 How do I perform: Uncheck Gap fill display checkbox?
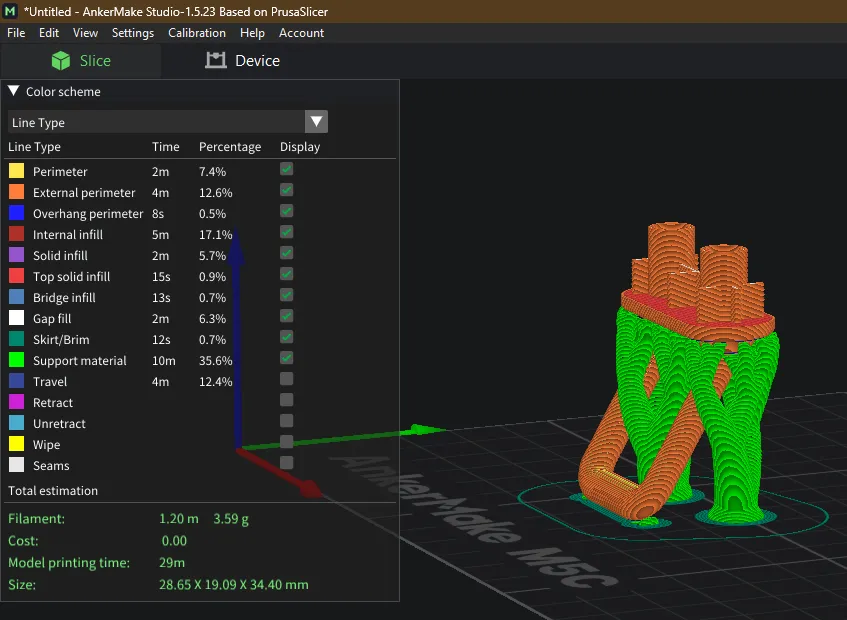(x=287, y=316)
